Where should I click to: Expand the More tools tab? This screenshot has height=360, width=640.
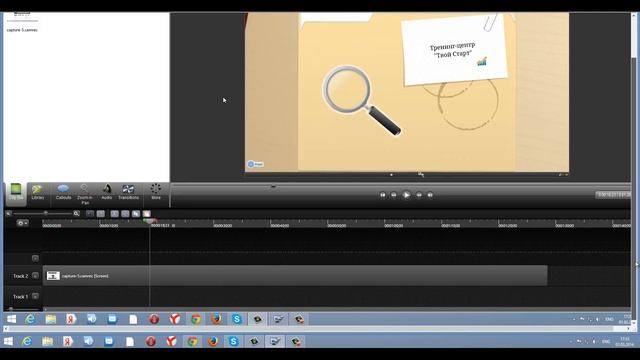156,193
